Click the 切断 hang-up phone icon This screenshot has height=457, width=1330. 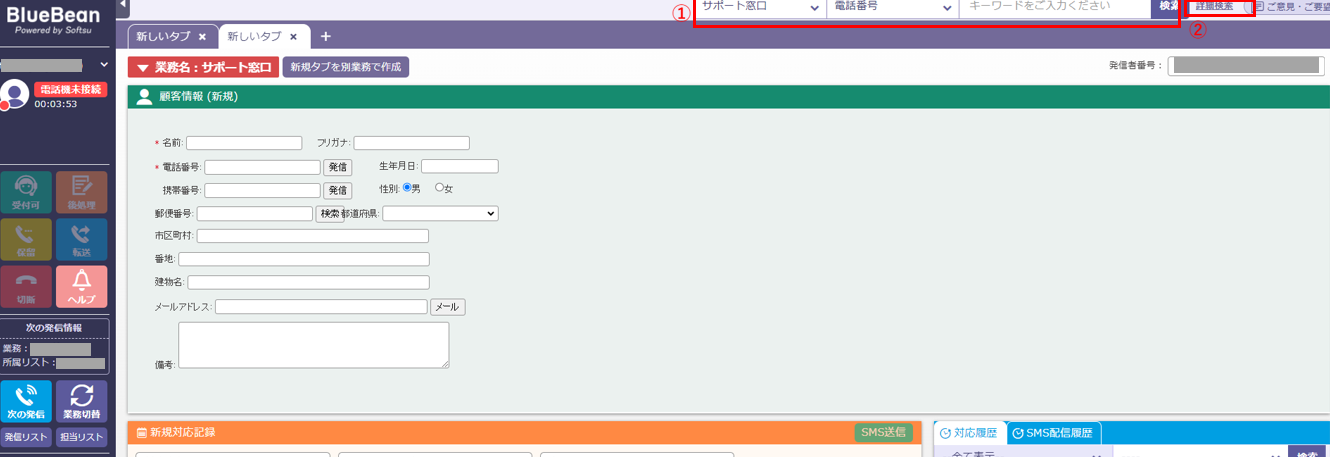26,286
